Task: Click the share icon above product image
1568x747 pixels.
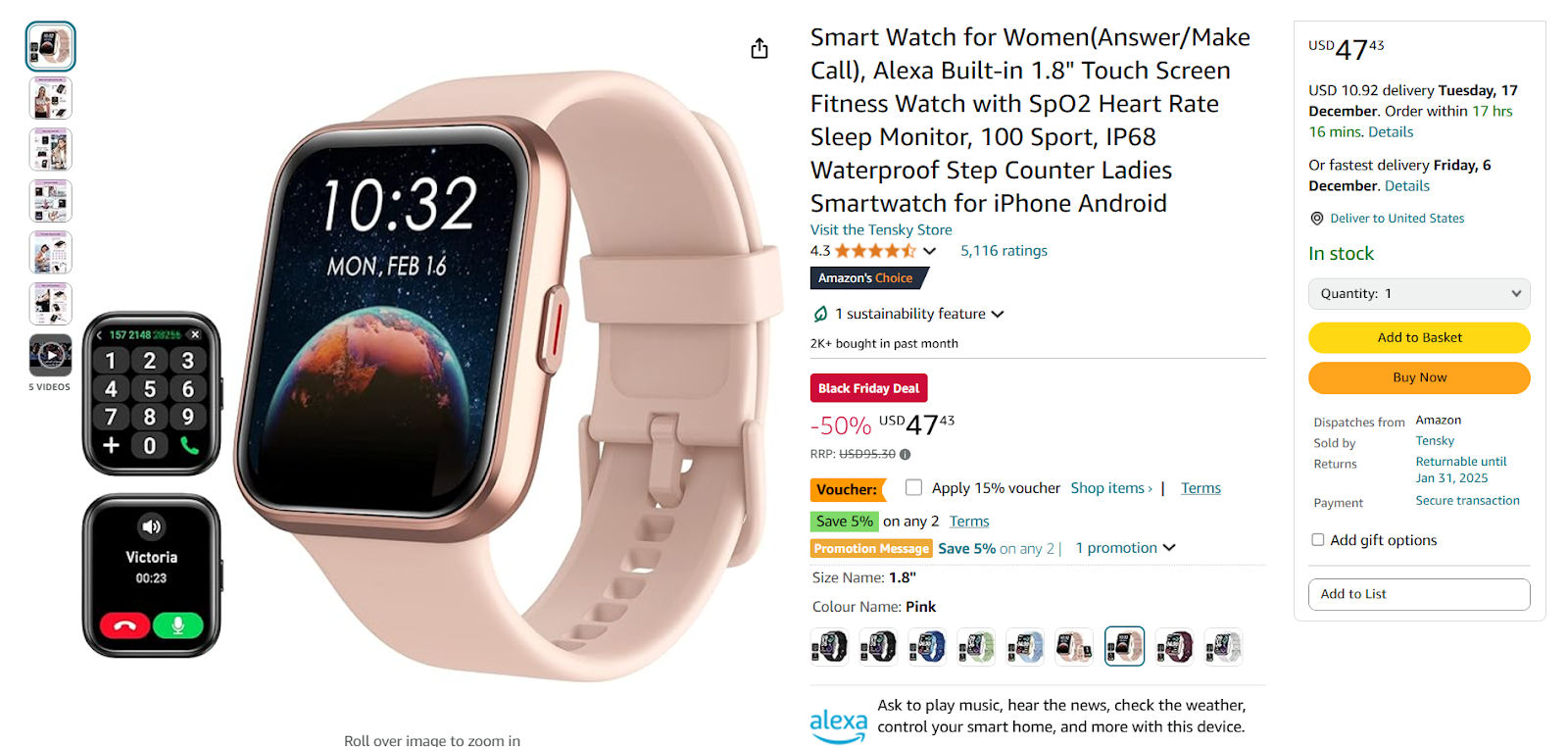Action: [759, 49]
